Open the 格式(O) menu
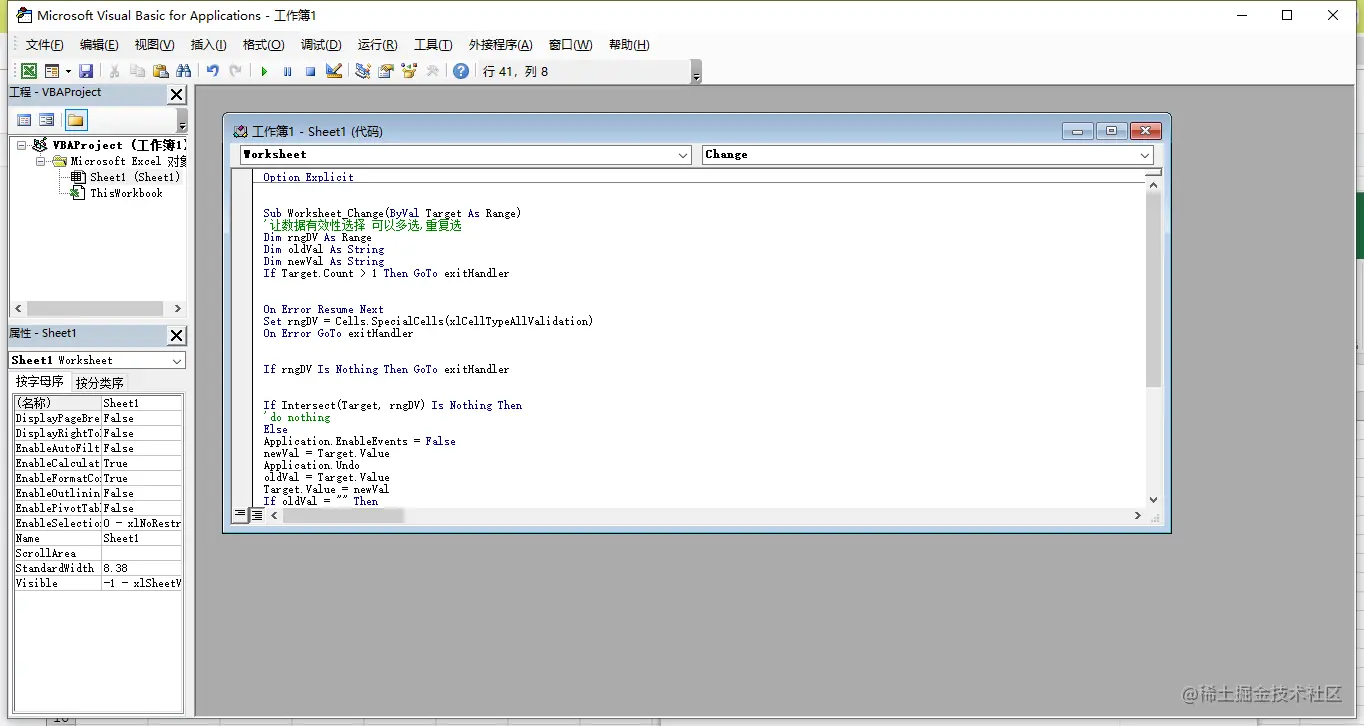 pyautogui.click(x=263, y=45)
